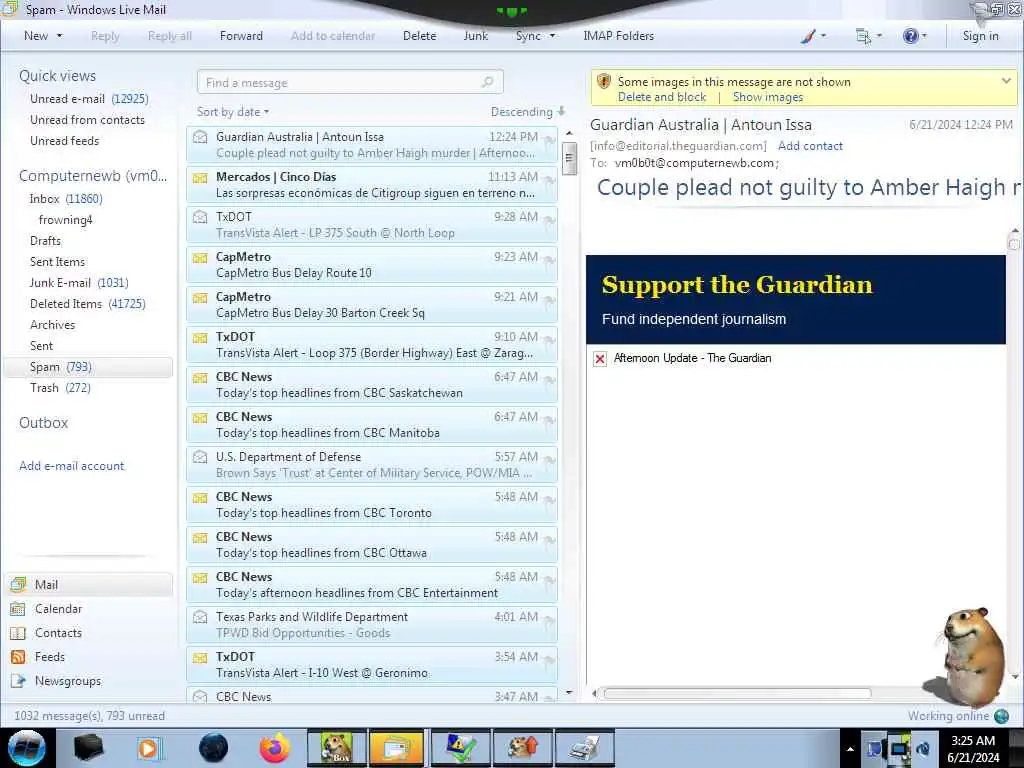Flag the CBC Toronto headlines message
Viewport: 1024px width, 768px height.
click(x=549, y=500)
